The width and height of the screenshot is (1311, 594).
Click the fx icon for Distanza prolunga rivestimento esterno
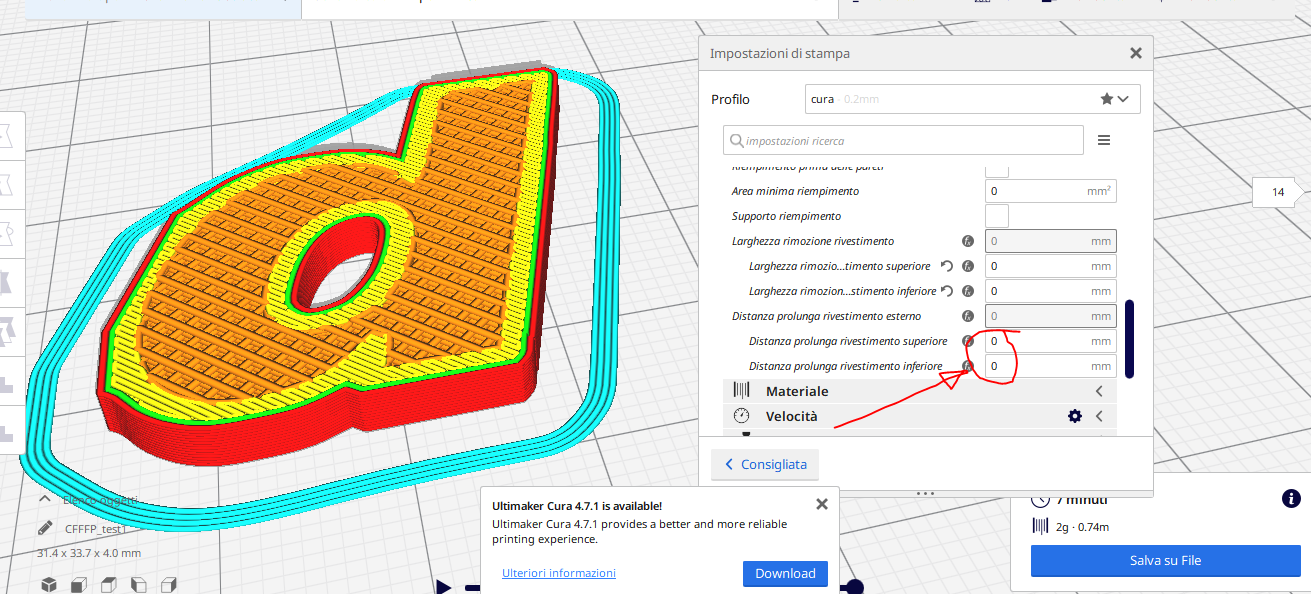(968, 316)
